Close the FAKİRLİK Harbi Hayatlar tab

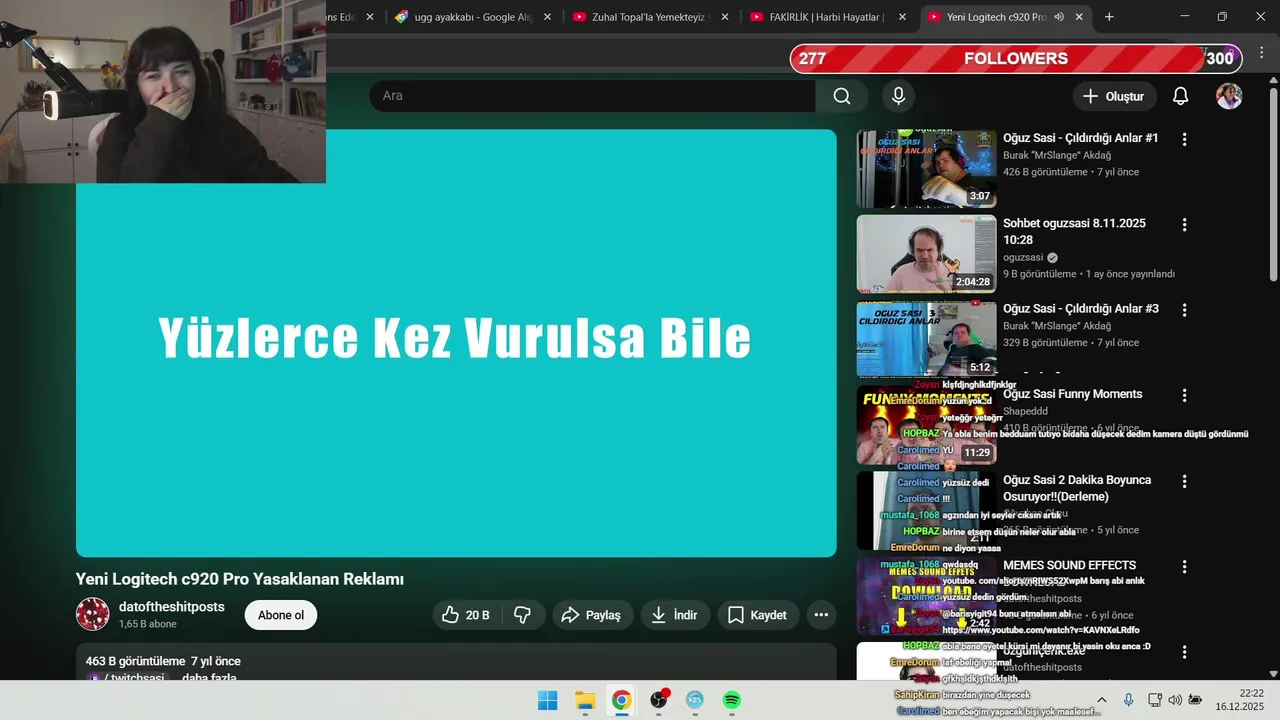[x=902, y=17]
